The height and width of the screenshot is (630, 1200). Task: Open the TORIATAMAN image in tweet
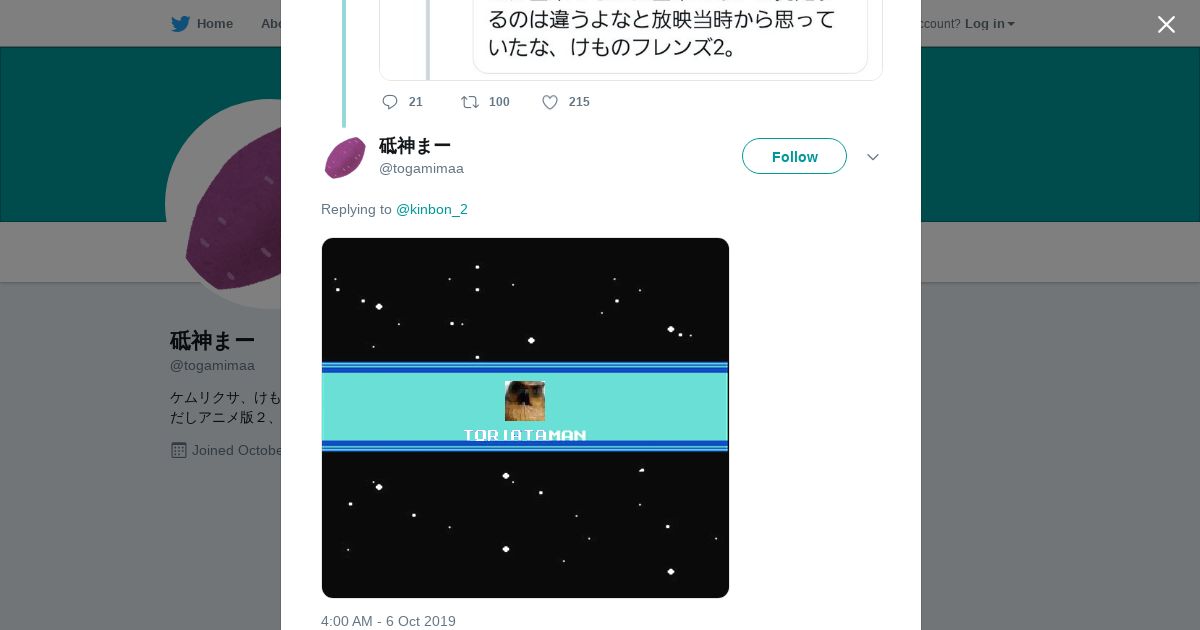click(525, 418)
